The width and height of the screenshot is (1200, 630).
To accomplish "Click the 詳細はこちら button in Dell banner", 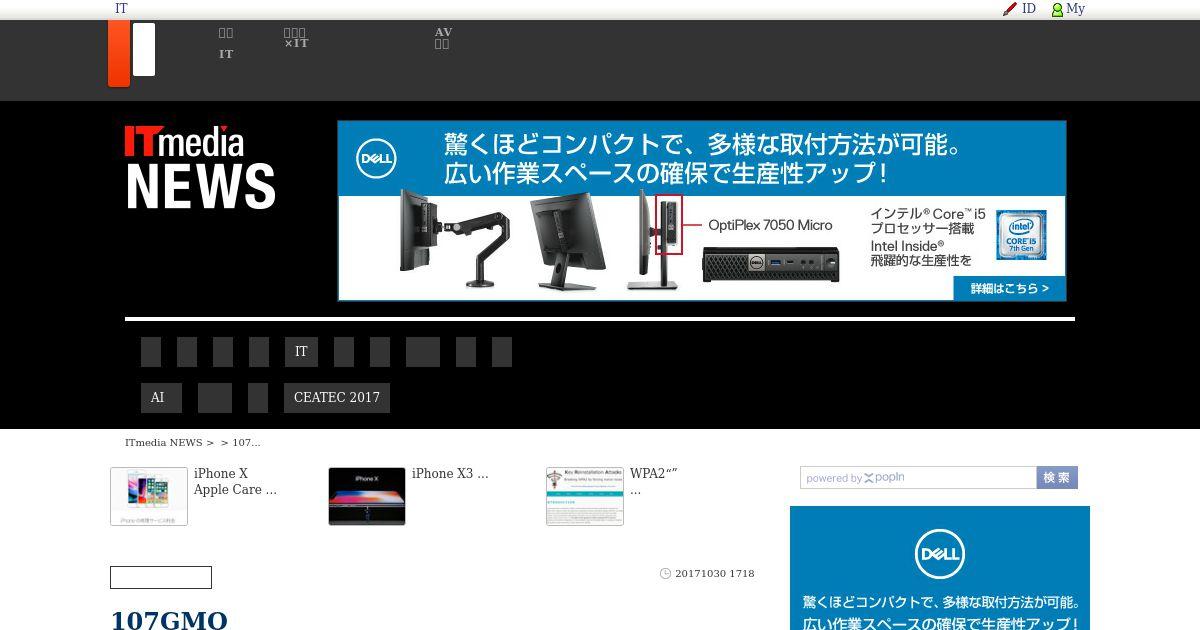I will [1008, 288].
